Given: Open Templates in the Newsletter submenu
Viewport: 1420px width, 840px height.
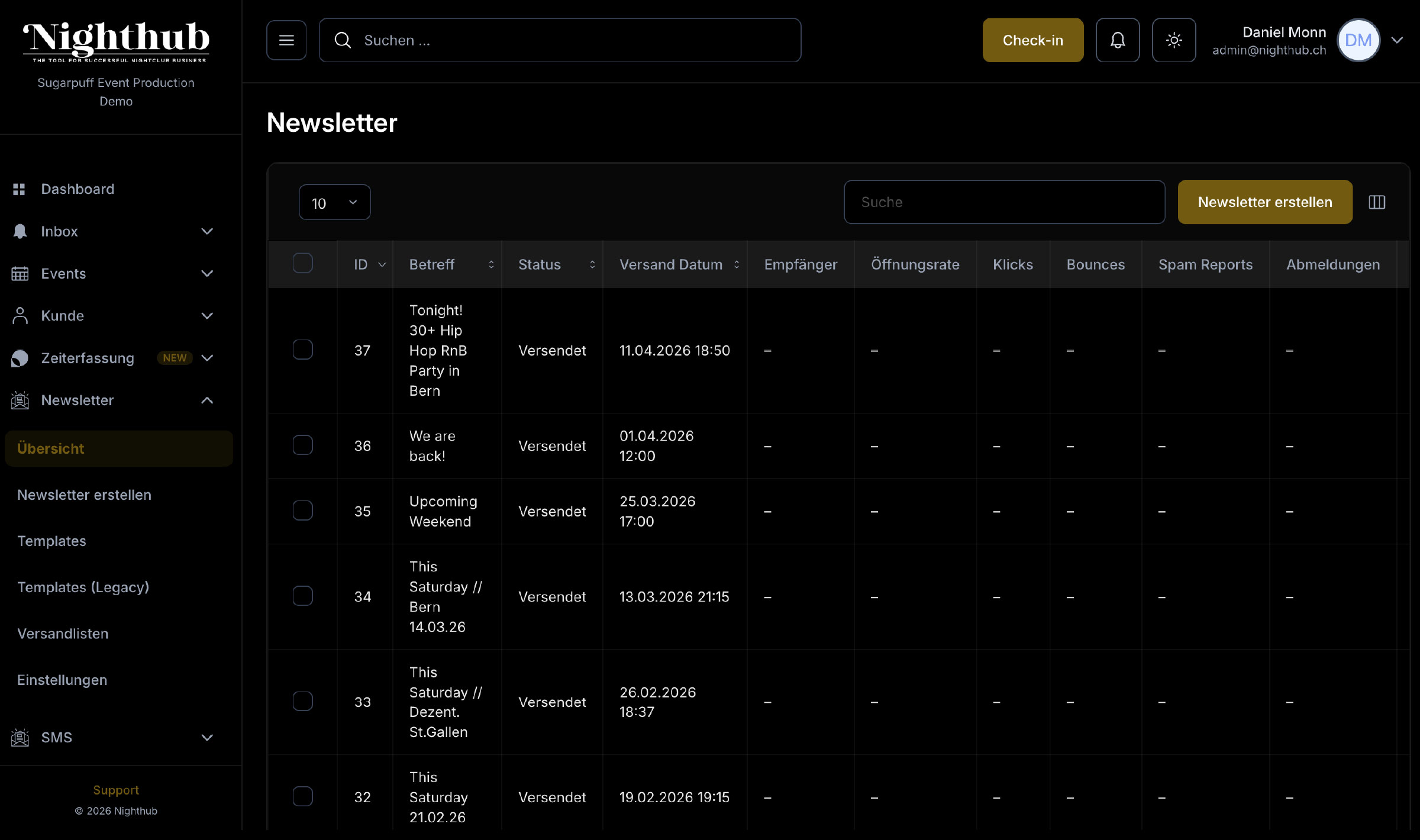Looking at the screenshot, I should pos(51,541).
